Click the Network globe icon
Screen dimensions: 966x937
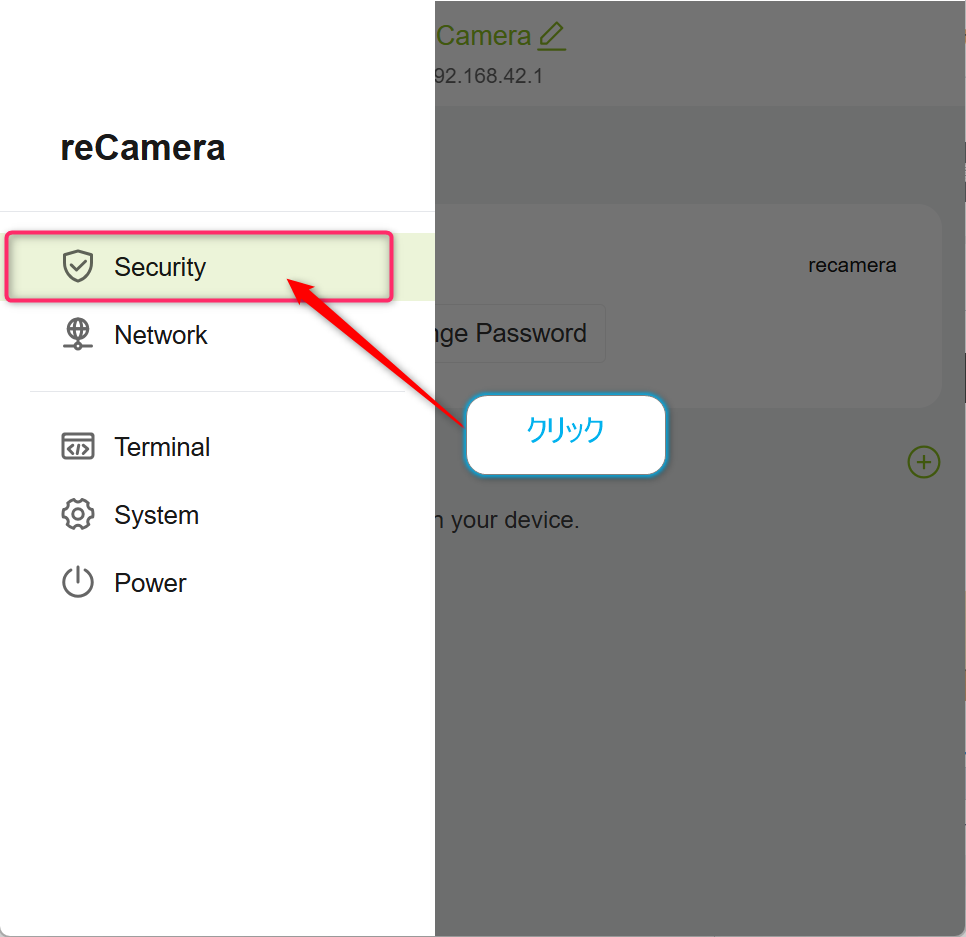coord(78,334)
